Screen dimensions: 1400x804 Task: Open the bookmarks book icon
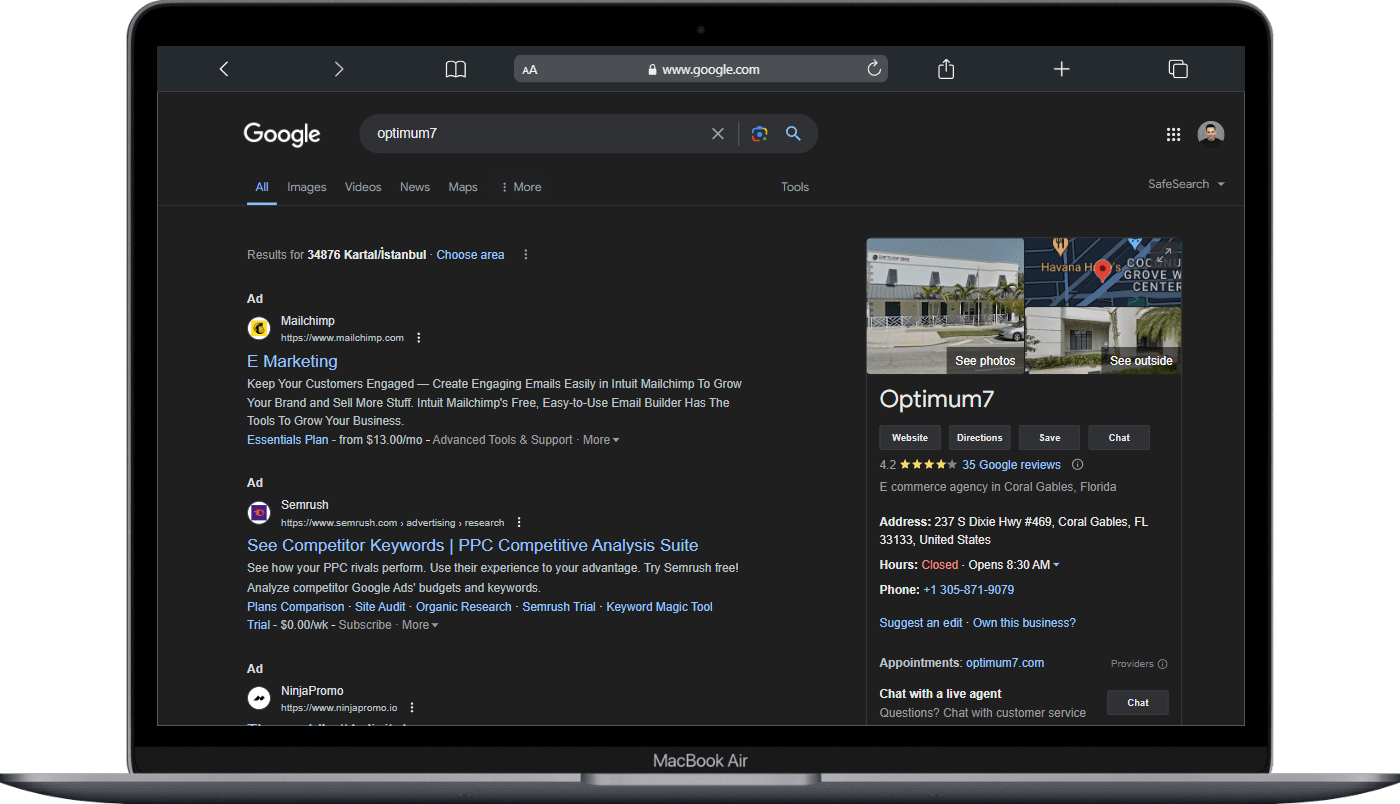tap(456, 69)
